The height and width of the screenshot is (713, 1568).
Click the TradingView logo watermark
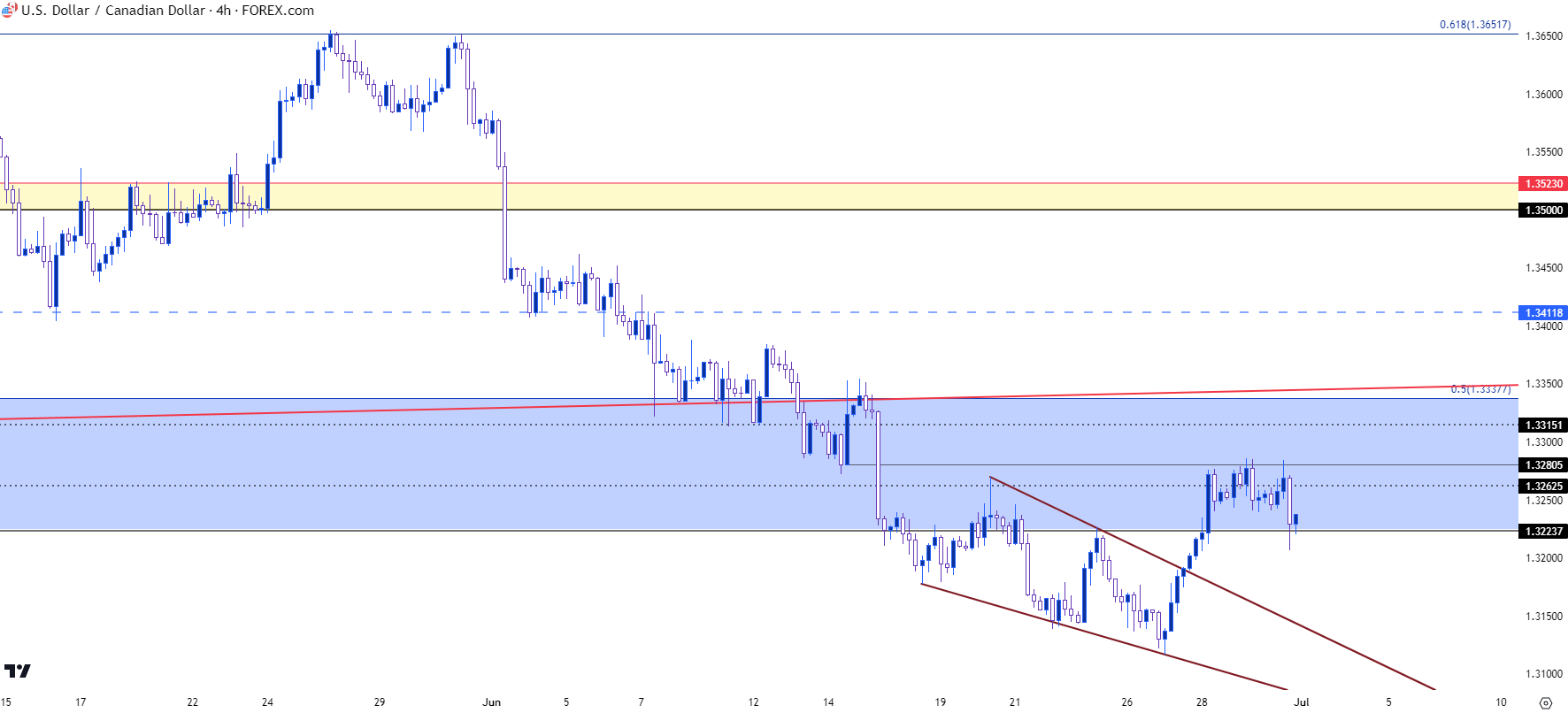coord(17,671)
